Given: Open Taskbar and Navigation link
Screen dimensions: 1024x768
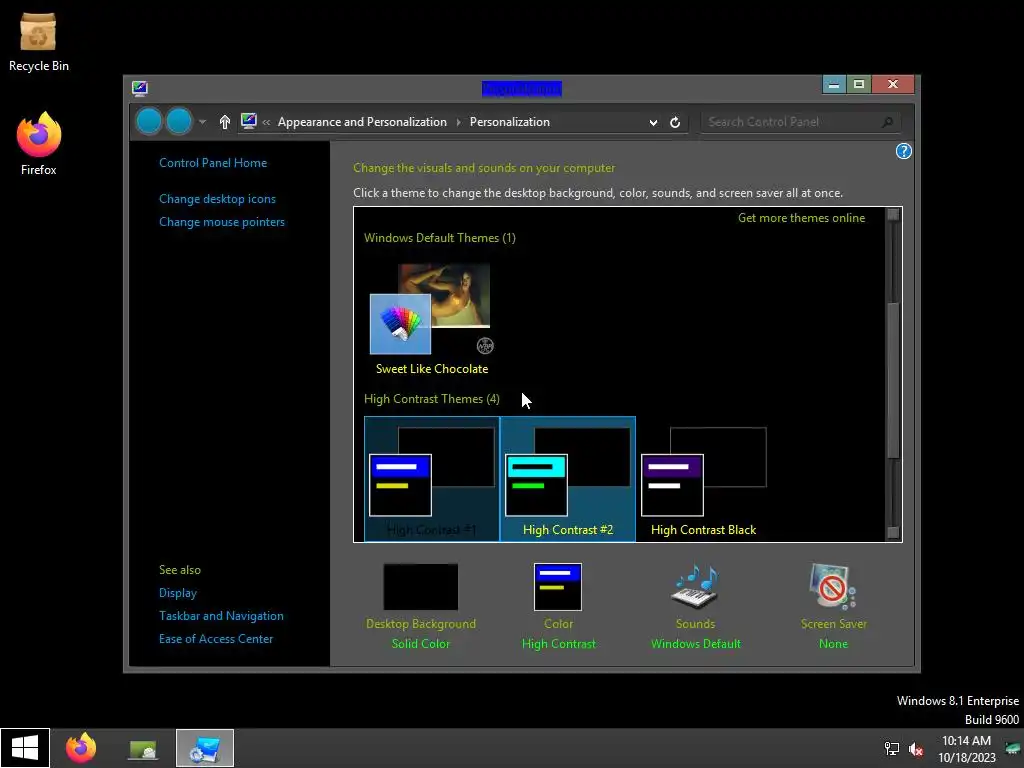Looking at the screenshot, I should (221, 616).
